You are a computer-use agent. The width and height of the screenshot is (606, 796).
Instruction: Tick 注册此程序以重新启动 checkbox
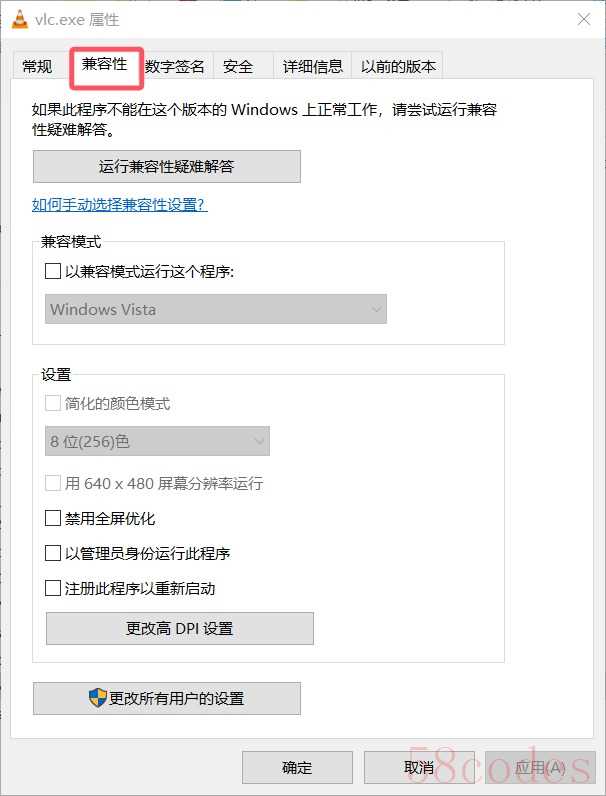[x=54, y=588]
